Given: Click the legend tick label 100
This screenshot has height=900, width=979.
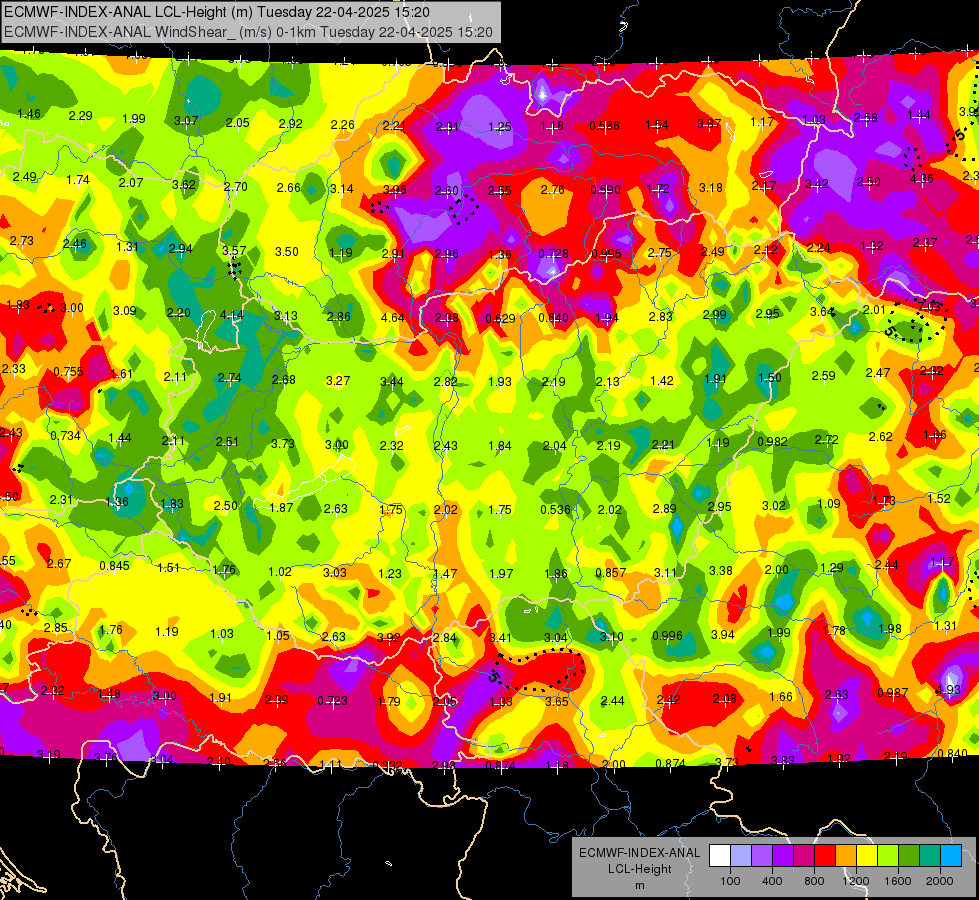Looking at the screenshot, I should [730, 881].
